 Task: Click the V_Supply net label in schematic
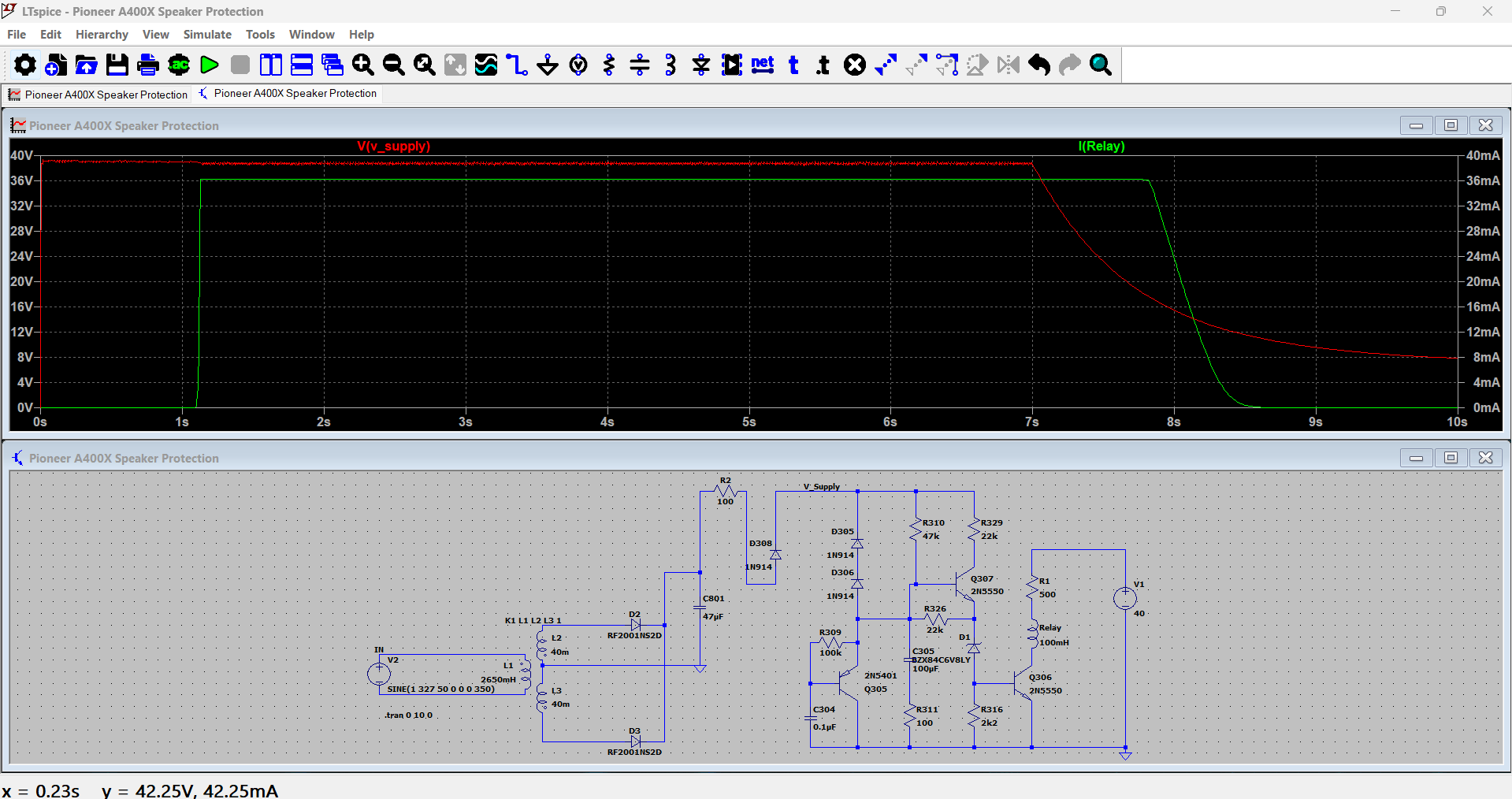[822, 487]
